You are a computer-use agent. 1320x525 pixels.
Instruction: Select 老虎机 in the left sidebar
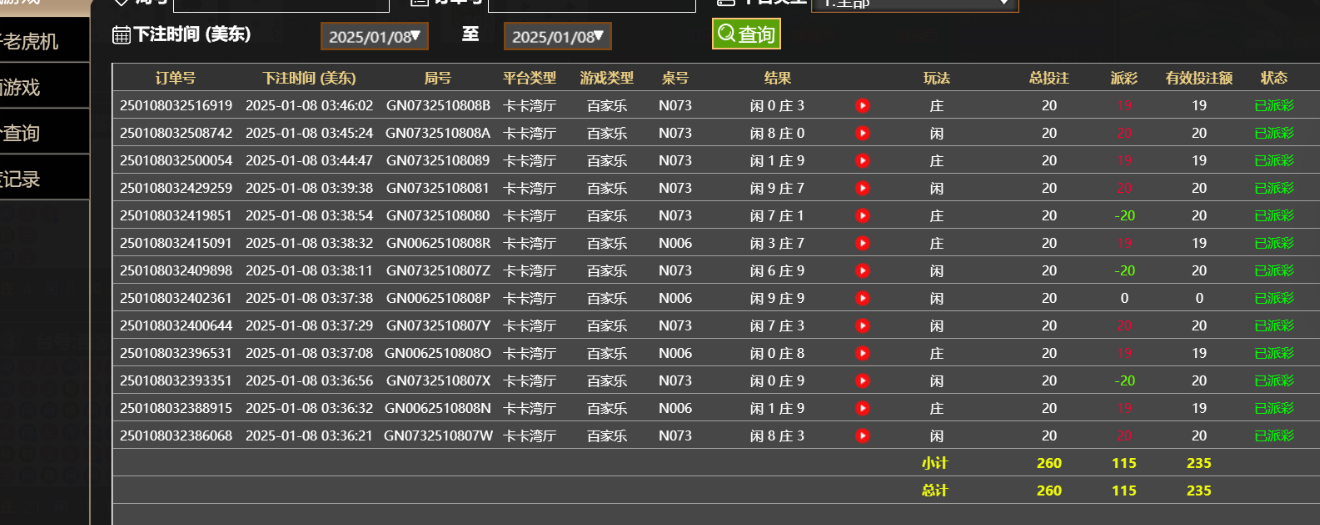pos(40,41)
